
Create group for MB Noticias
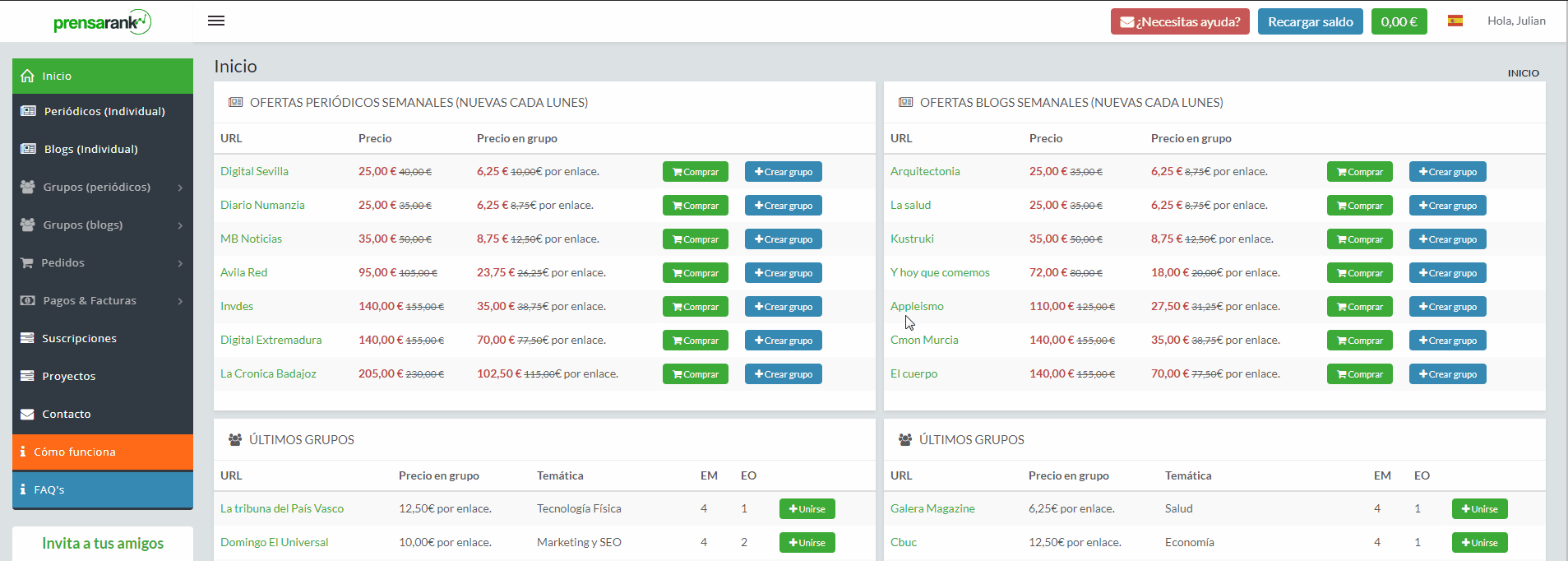coord(784,239)
